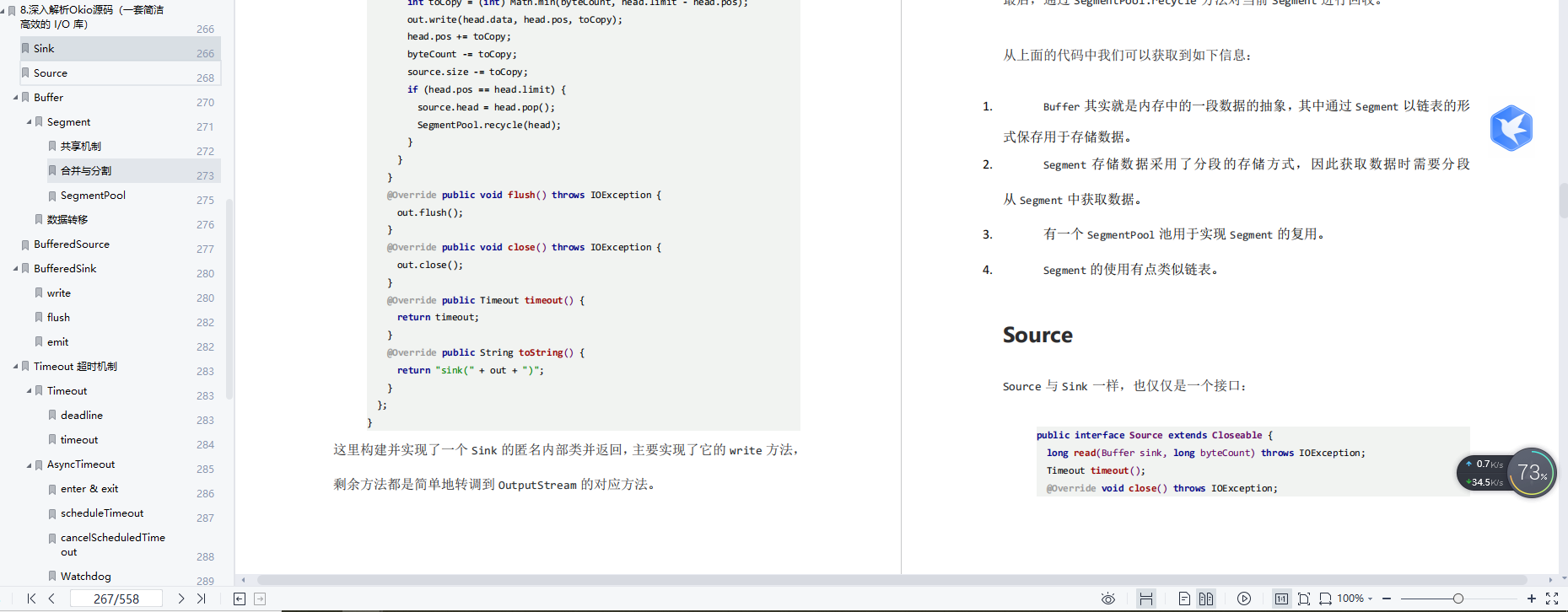Collapse the Segment outline node
Image resolution: width=1568 pixels, height=612 pixels.
tap(29, 122)
